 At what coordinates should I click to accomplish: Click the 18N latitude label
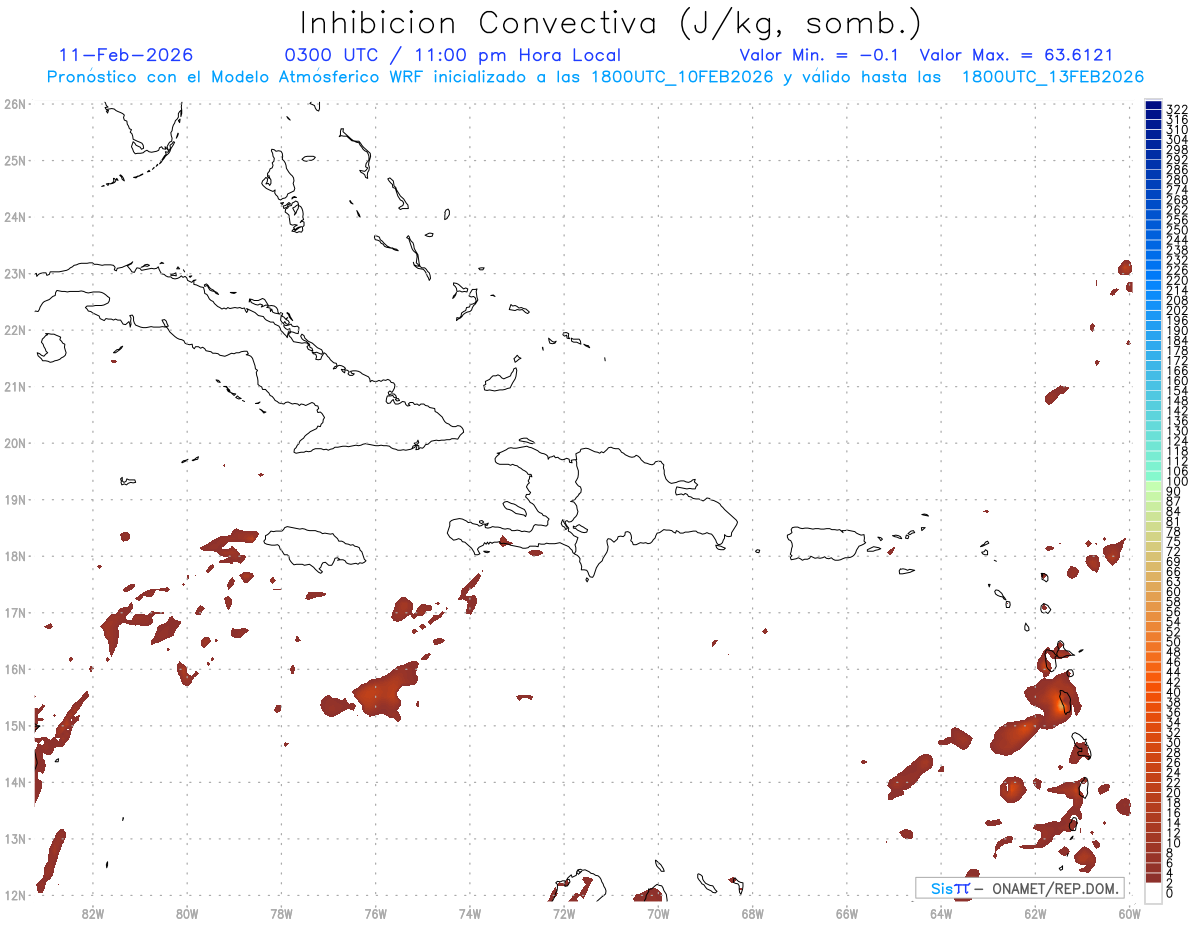tap(14, 556)
